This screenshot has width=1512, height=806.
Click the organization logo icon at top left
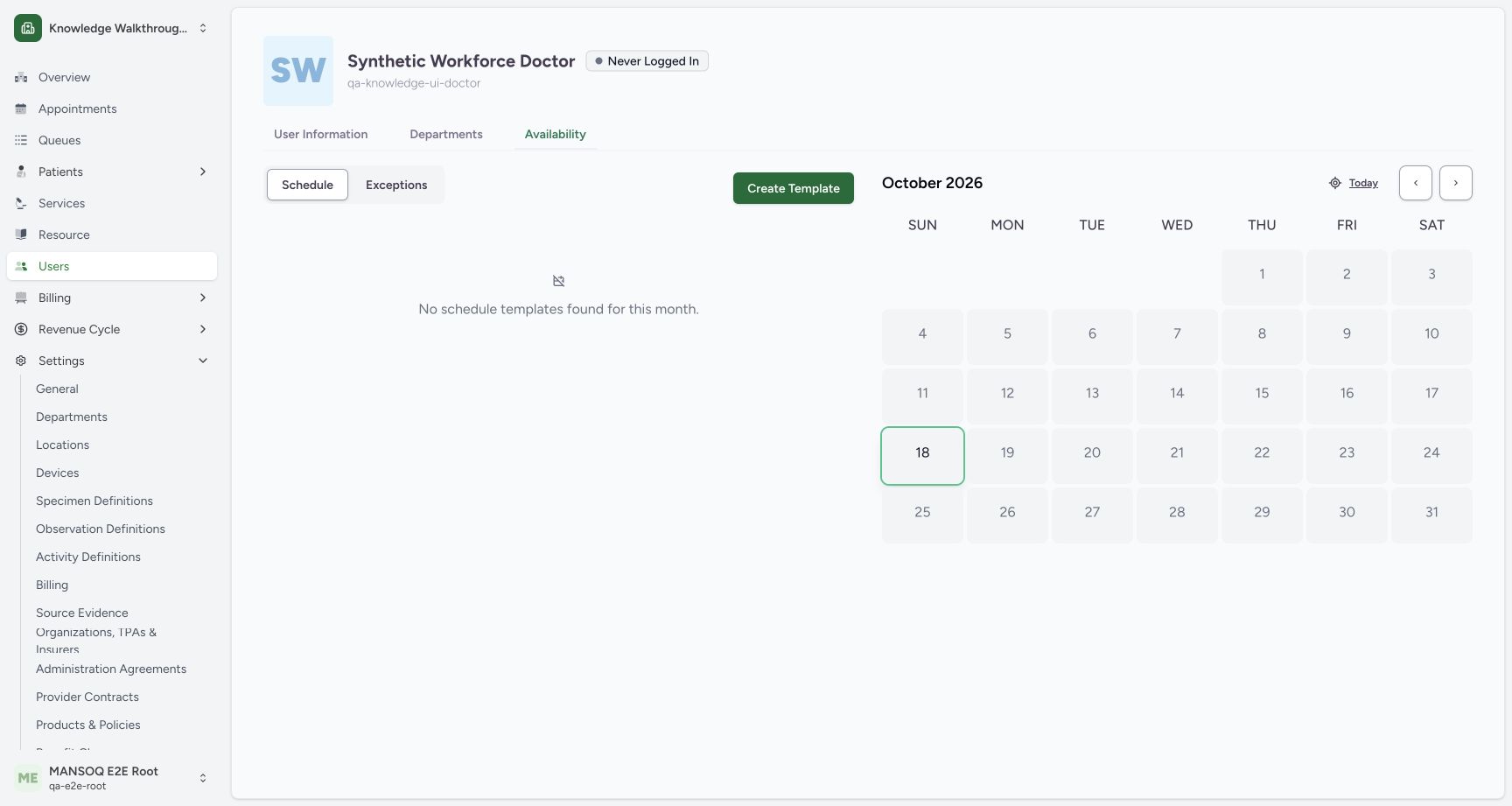pos(28,28)
